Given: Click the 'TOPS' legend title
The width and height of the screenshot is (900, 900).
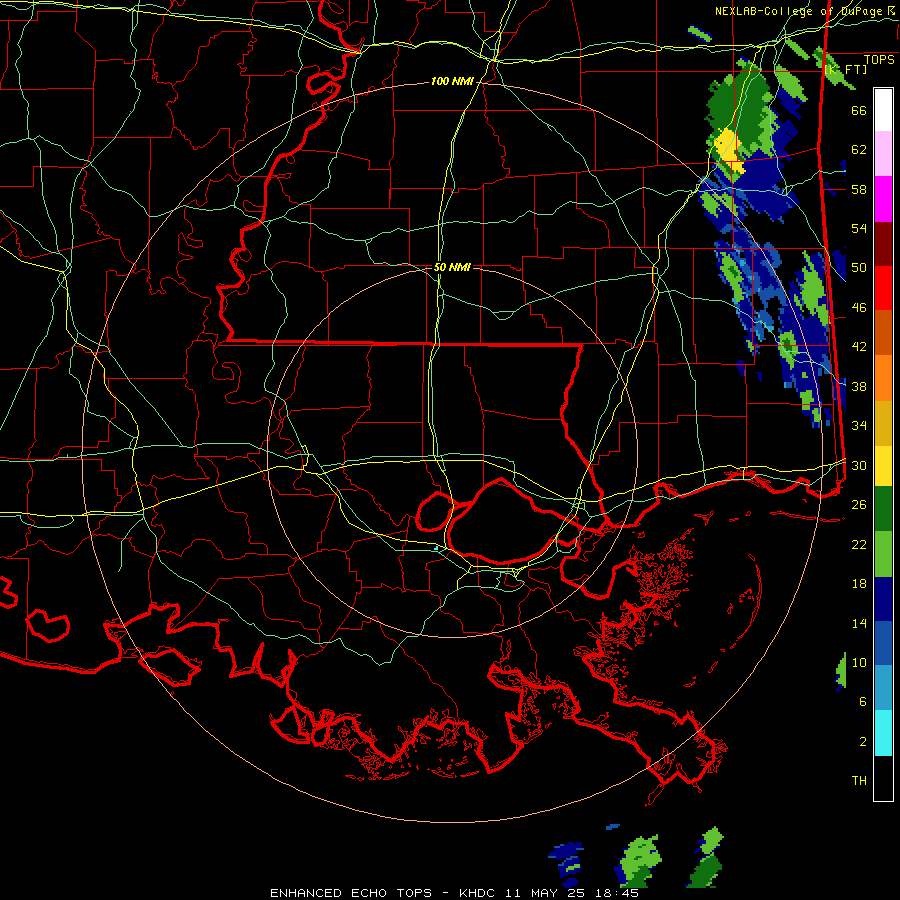Looking at the screenshot, I should tap(879, 60).
